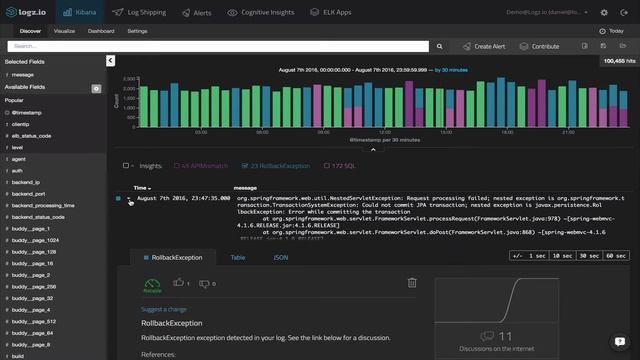The height and width of the screenshot is (360, 640).
Task: Select the 60 sec surrounding window
Action: [616, 256]
